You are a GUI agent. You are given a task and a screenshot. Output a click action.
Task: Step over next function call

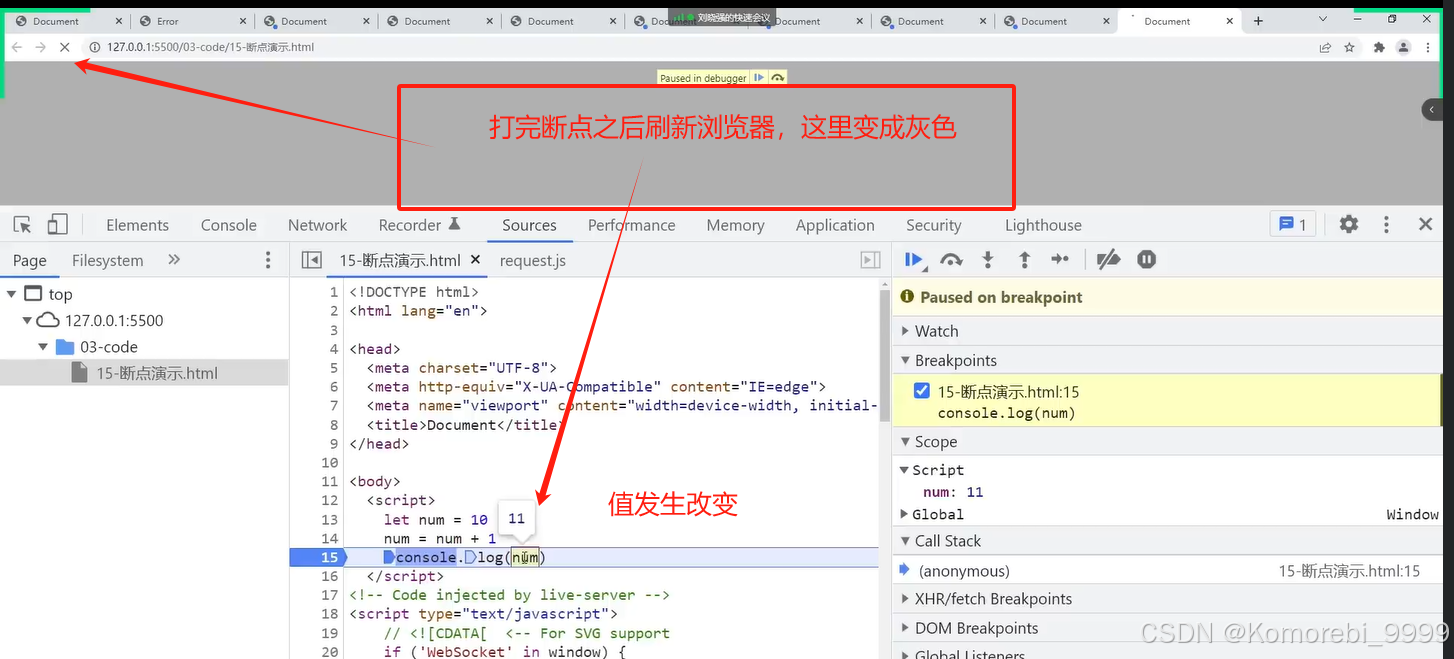point(951,259)
